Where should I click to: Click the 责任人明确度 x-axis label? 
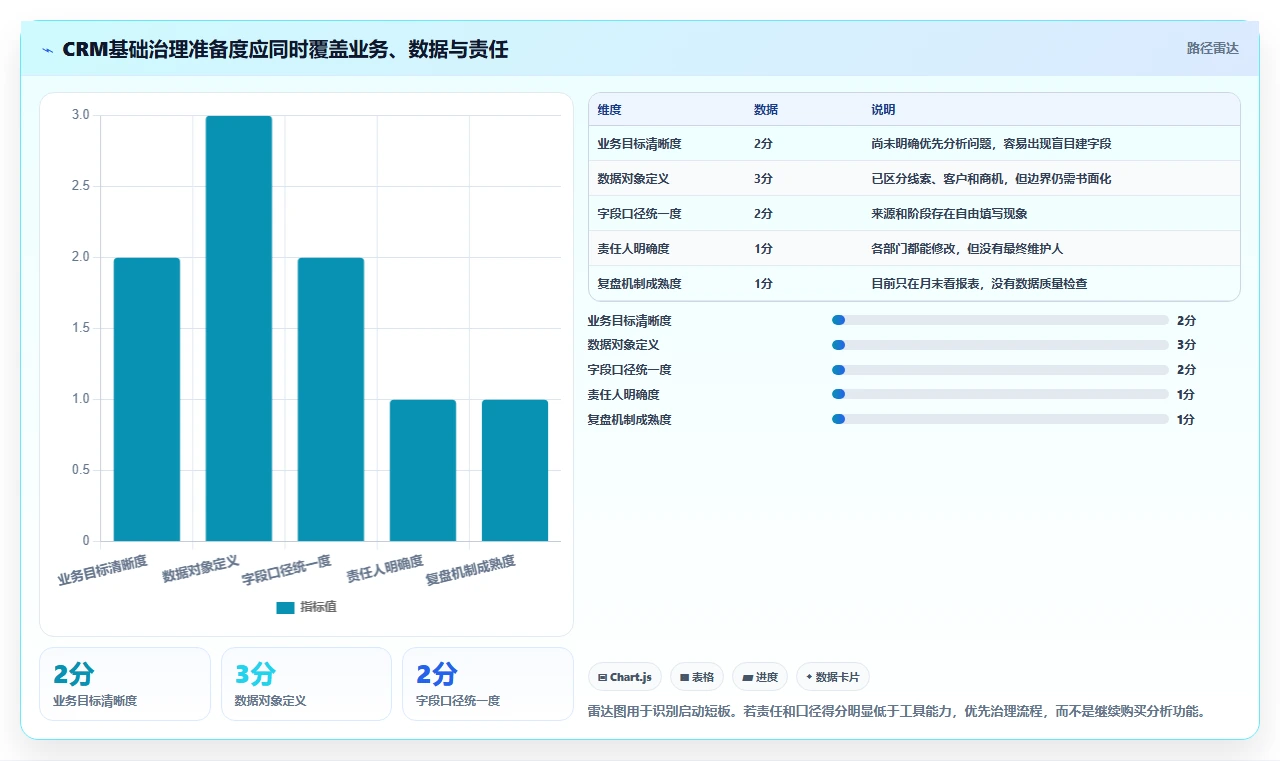click(x=385, y=569)
